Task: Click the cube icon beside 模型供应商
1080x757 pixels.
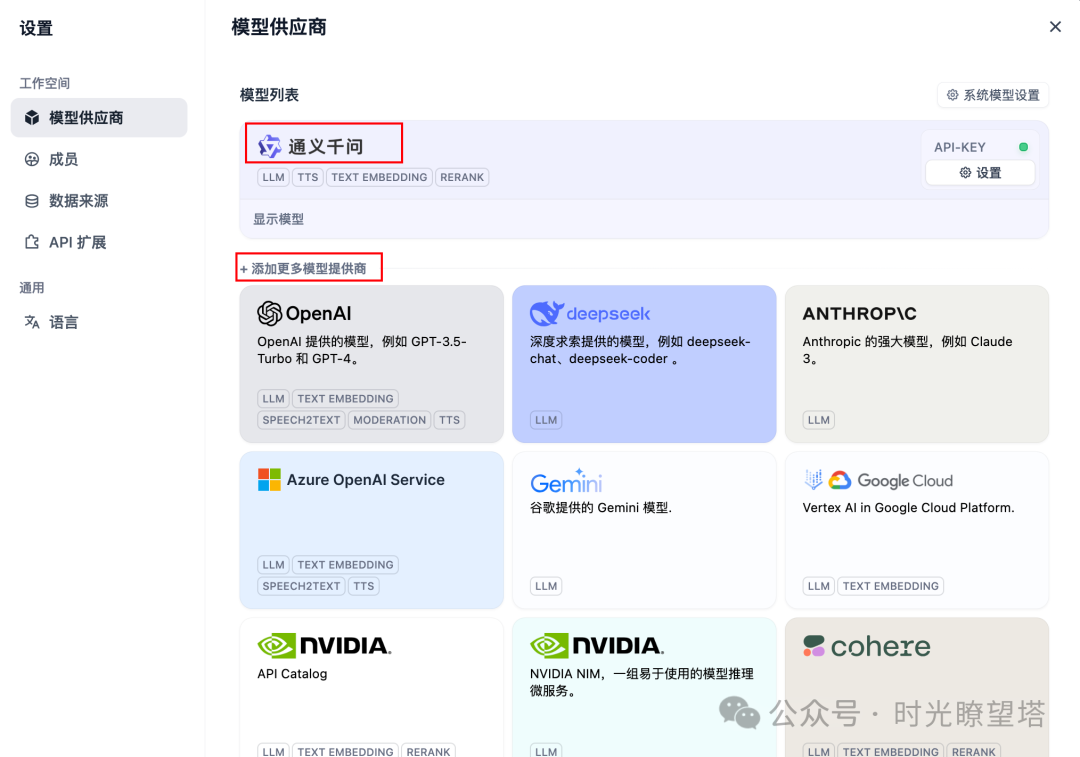Action: coord(32,118)
